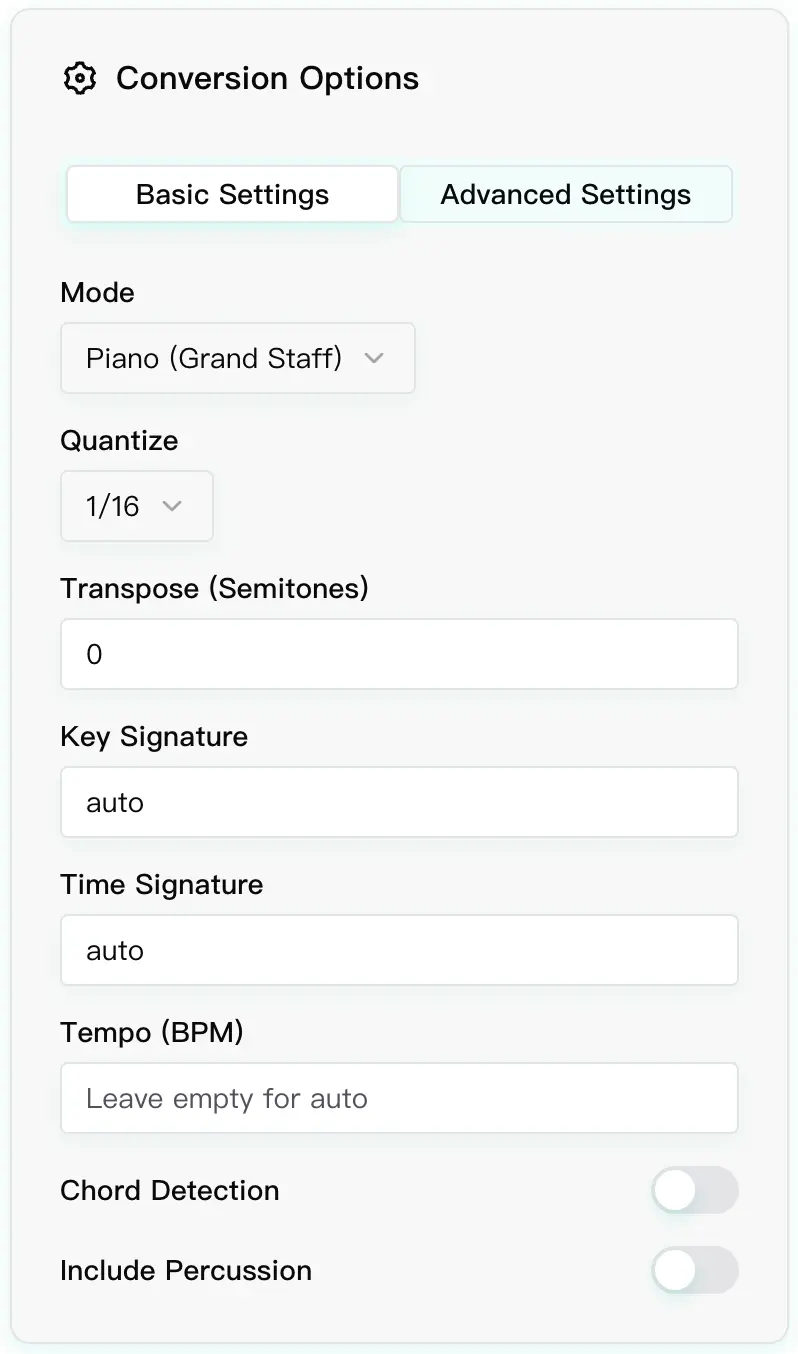Click the Tempo (BPM) label text
Screen dimensions: 798x1354
click(152, 1033)
